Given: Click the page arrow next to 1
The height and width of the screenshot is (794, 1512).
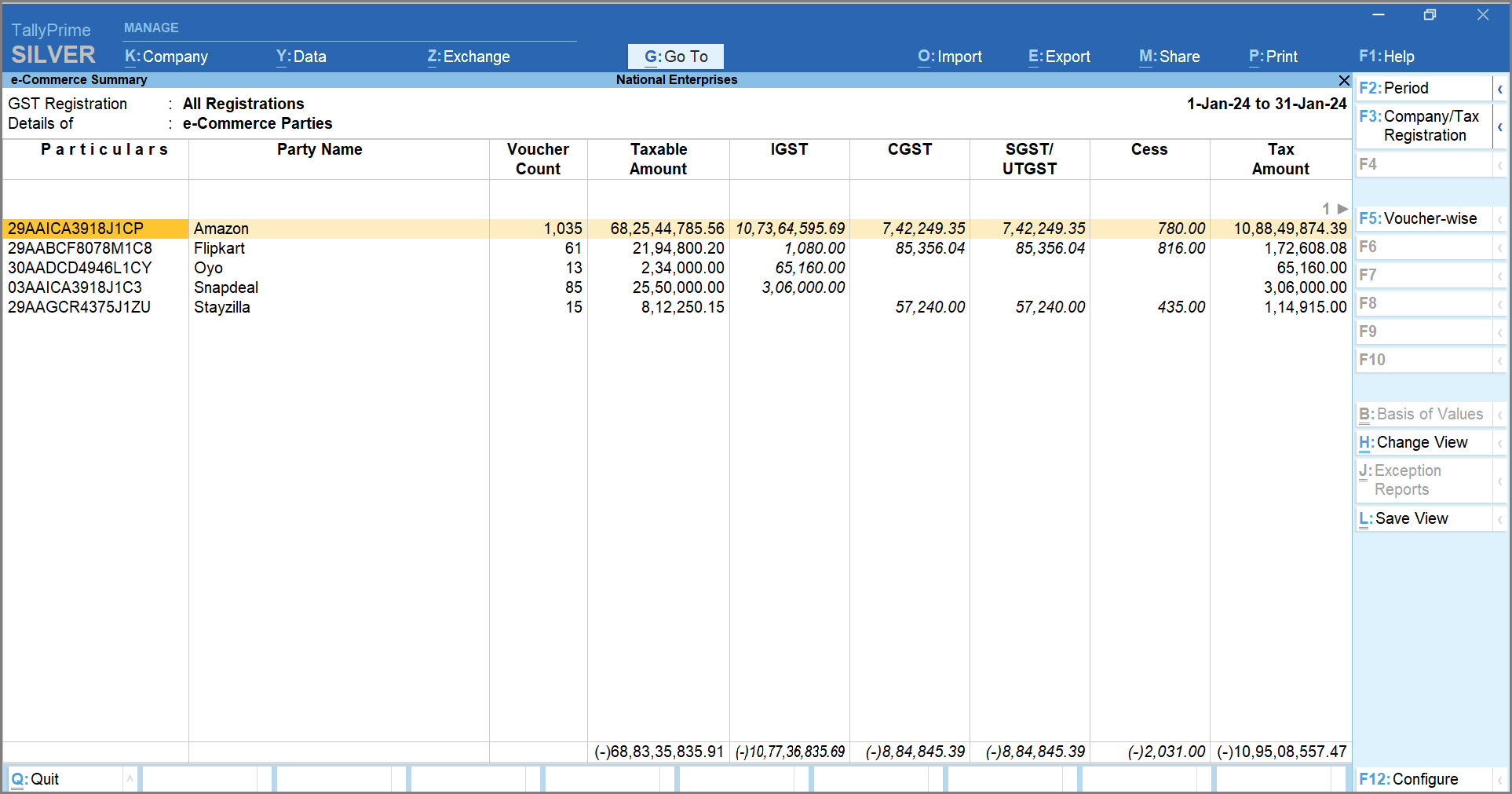Looking at the screenshot, I should [x=1342, y=209].
